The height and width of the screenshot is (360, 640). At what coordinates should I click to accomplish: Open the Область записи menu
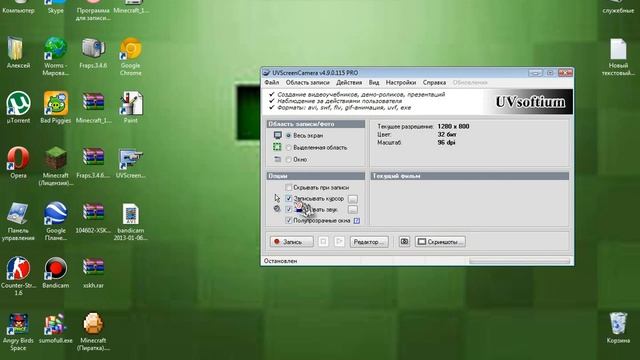(307, 82)
